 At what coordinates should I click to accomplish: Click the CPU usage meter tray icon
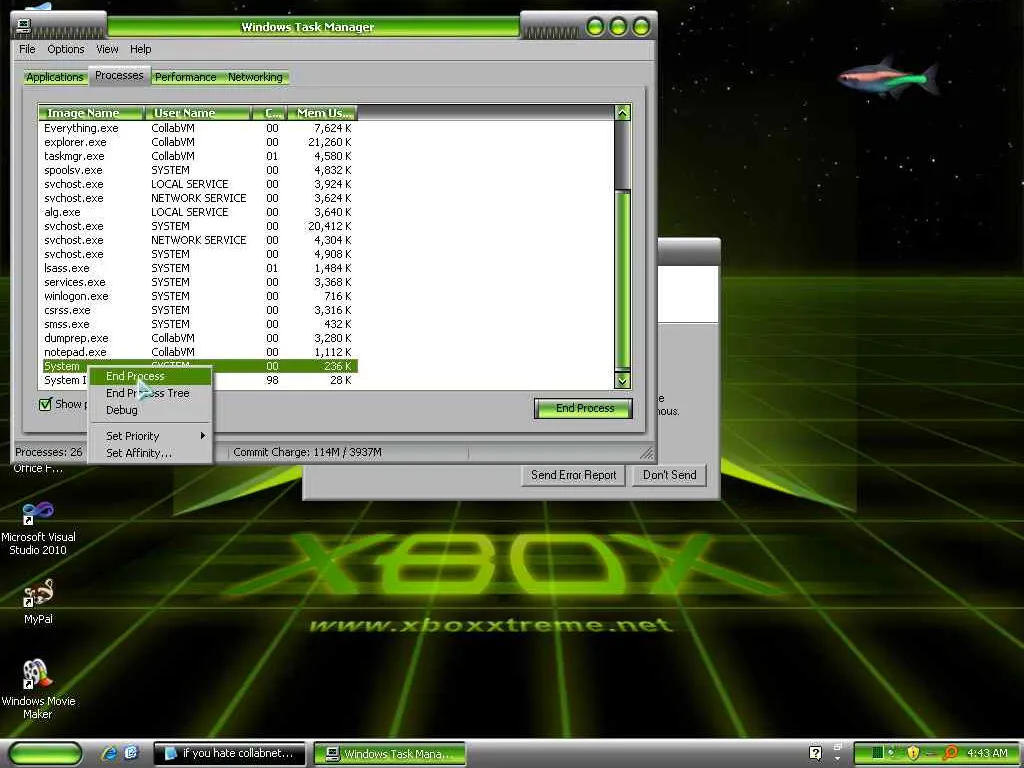pos(878,753)
